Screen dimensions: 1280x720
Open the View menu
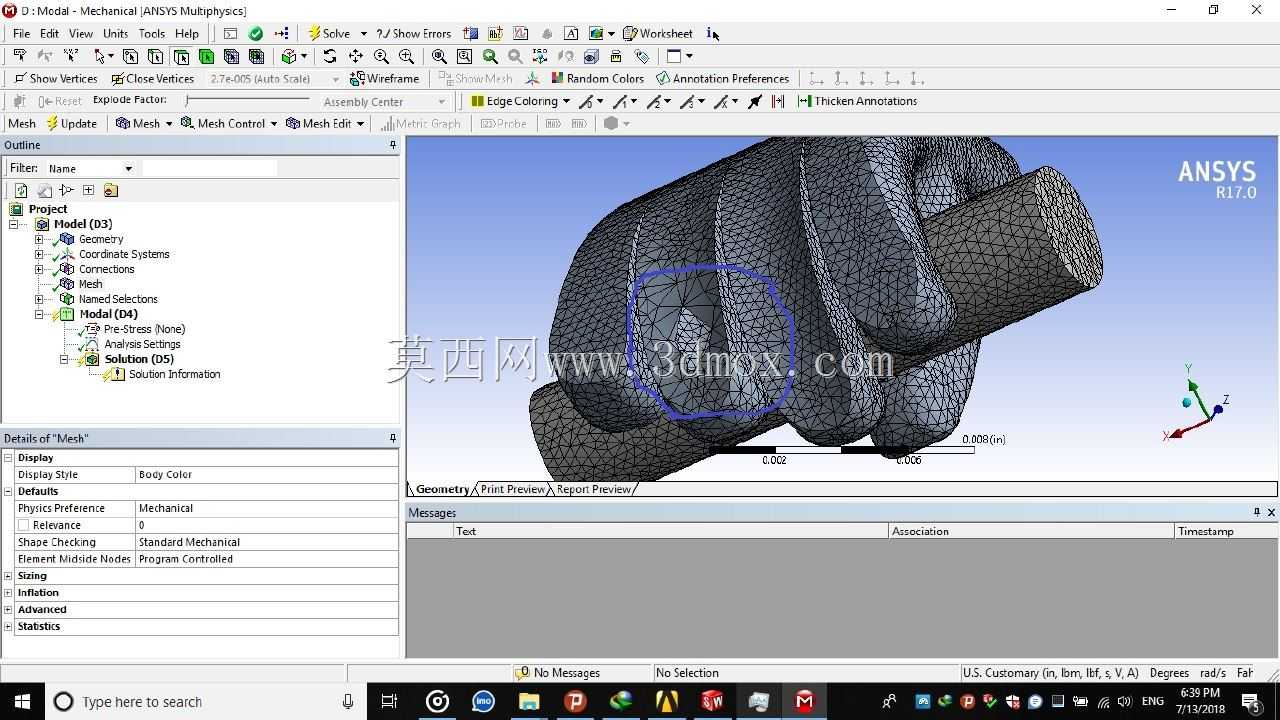tap(81, 33)
